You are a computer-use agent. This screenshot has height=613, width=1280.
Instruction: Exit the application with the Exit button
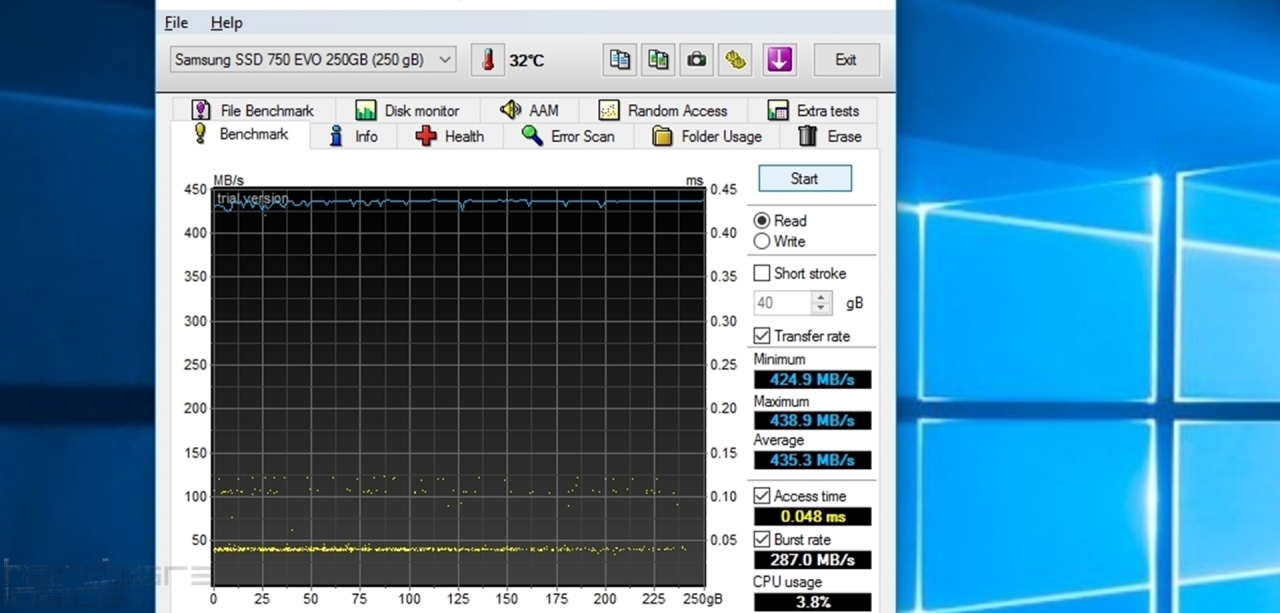tap(846, 60)
